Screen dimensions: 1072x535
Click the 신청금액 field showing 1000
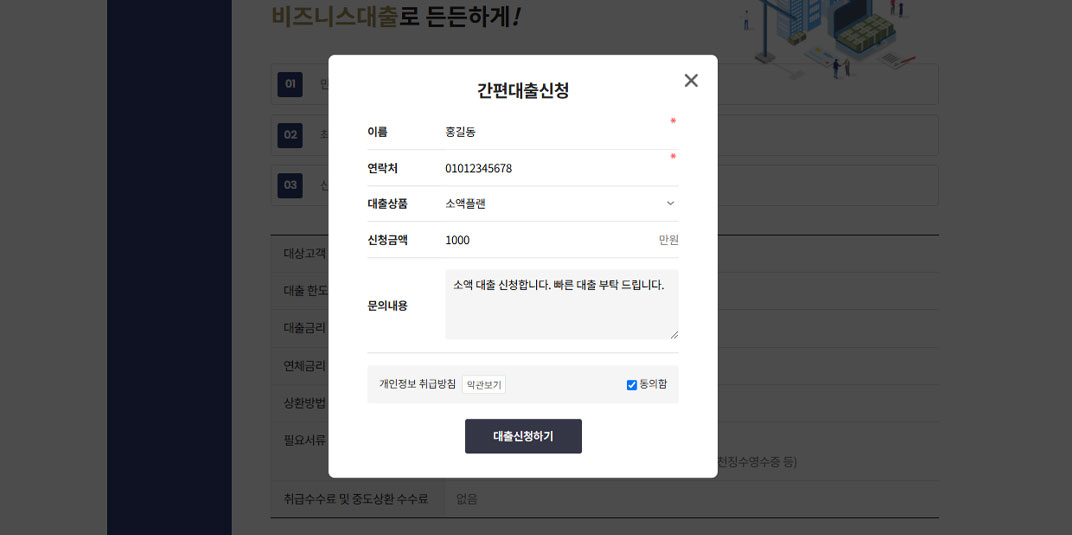click(x=550, y=240)
